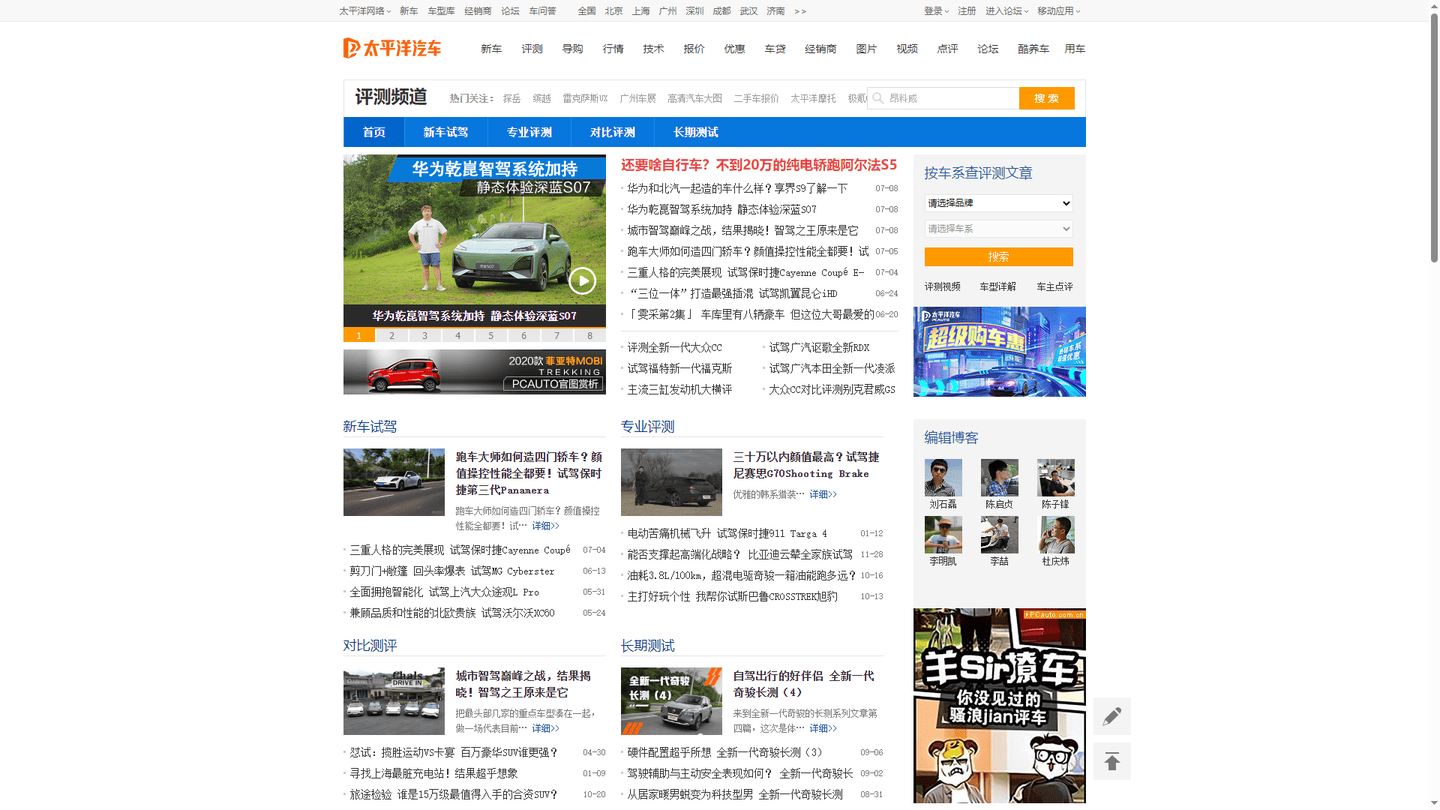
Task: Open article 华为和北汽一起造的车什么样
Action: [737, 188]
